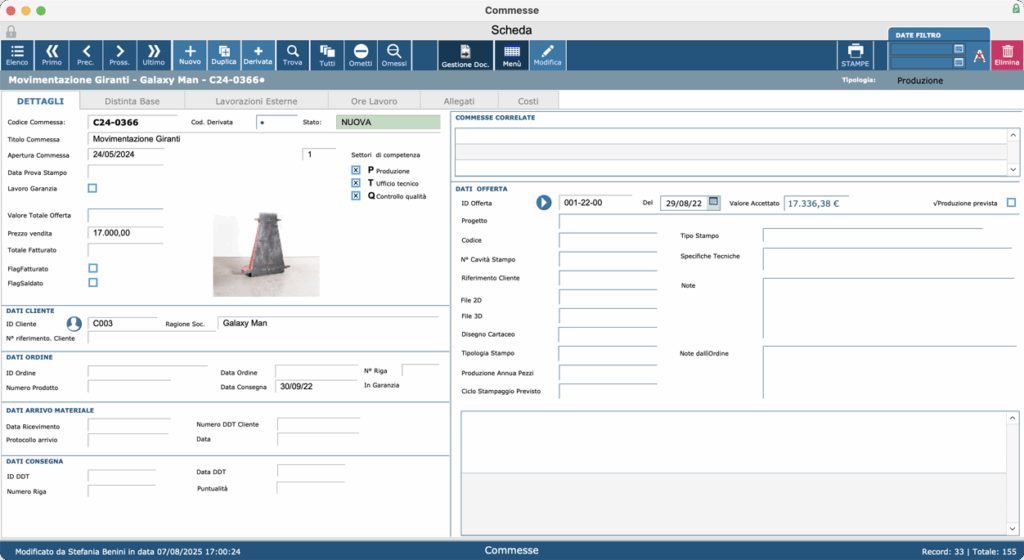This screenshot has height=560, width=1024.
Task: Uncheck Q Controllo qualità sector
Action: click(356, 195)
